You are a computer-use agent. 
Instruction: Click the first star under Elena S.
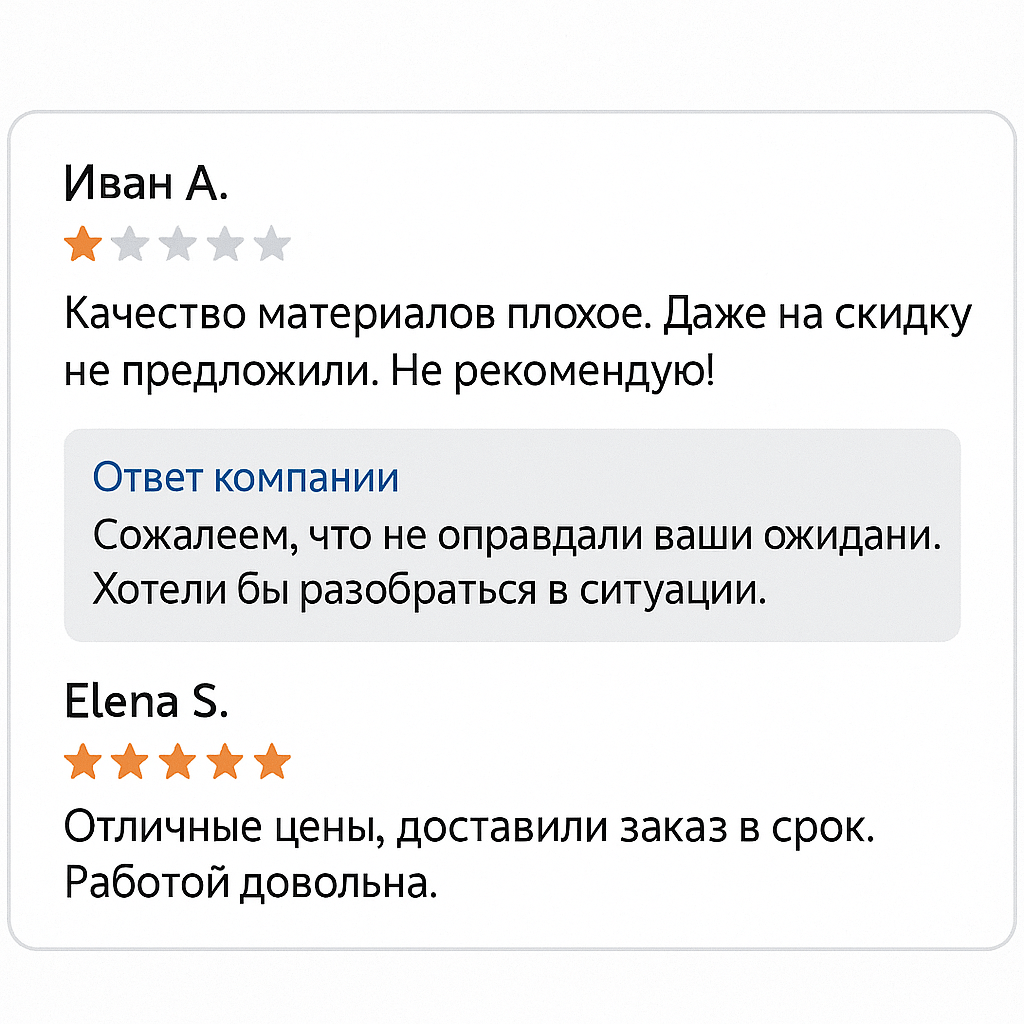(82, 764)
